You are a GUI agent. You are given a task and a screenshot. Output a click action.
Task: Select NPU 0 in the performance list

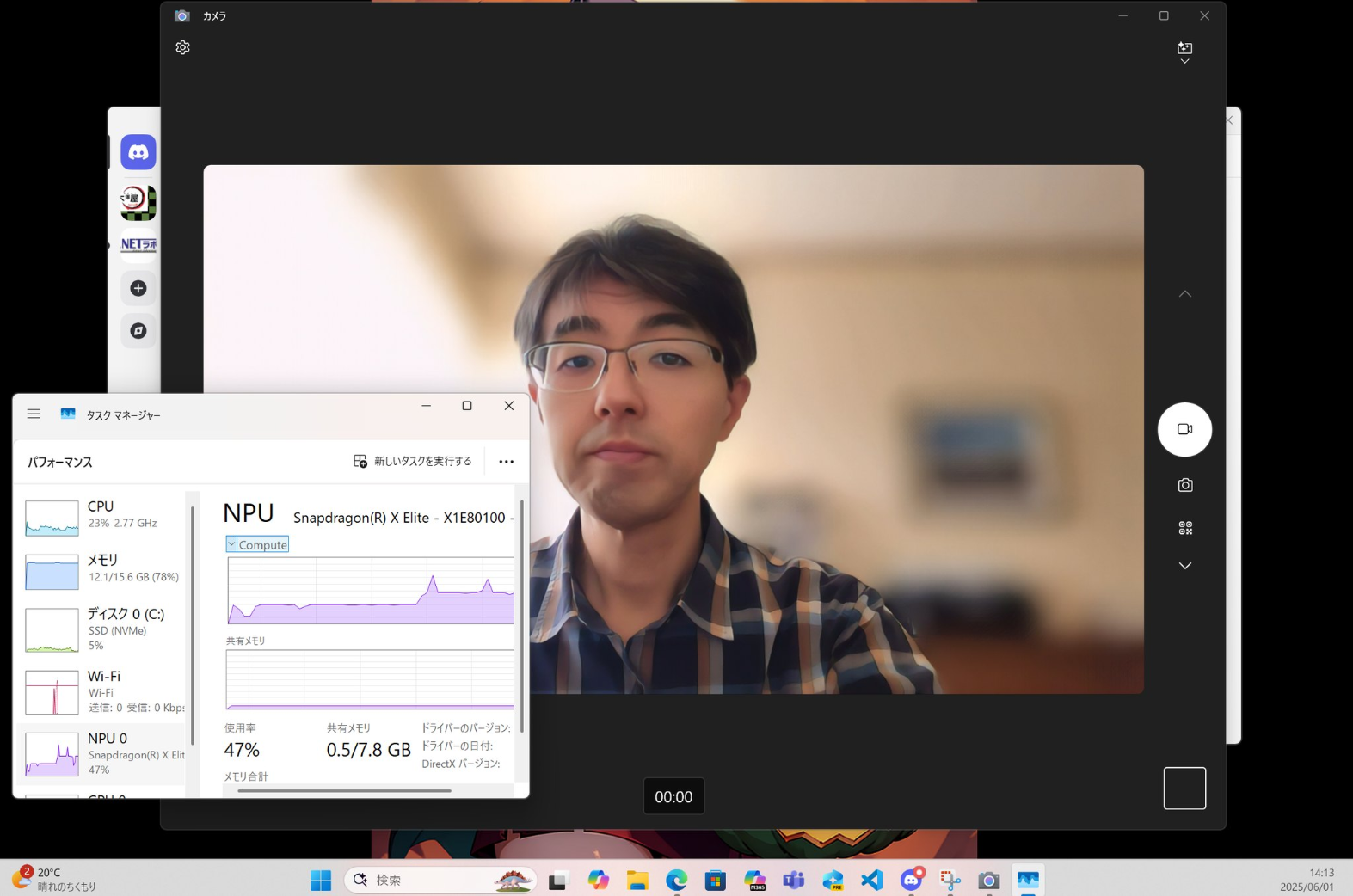point(101,754)
